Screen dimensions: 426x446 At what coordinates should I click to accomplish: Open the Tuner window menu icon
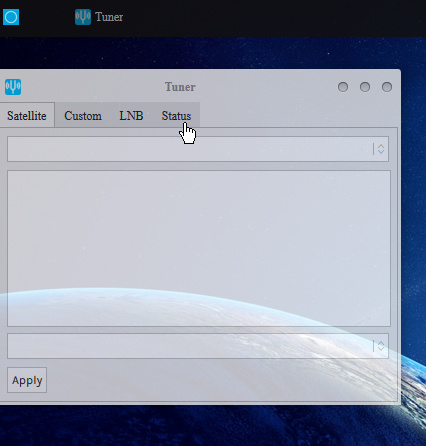[13, 87]
